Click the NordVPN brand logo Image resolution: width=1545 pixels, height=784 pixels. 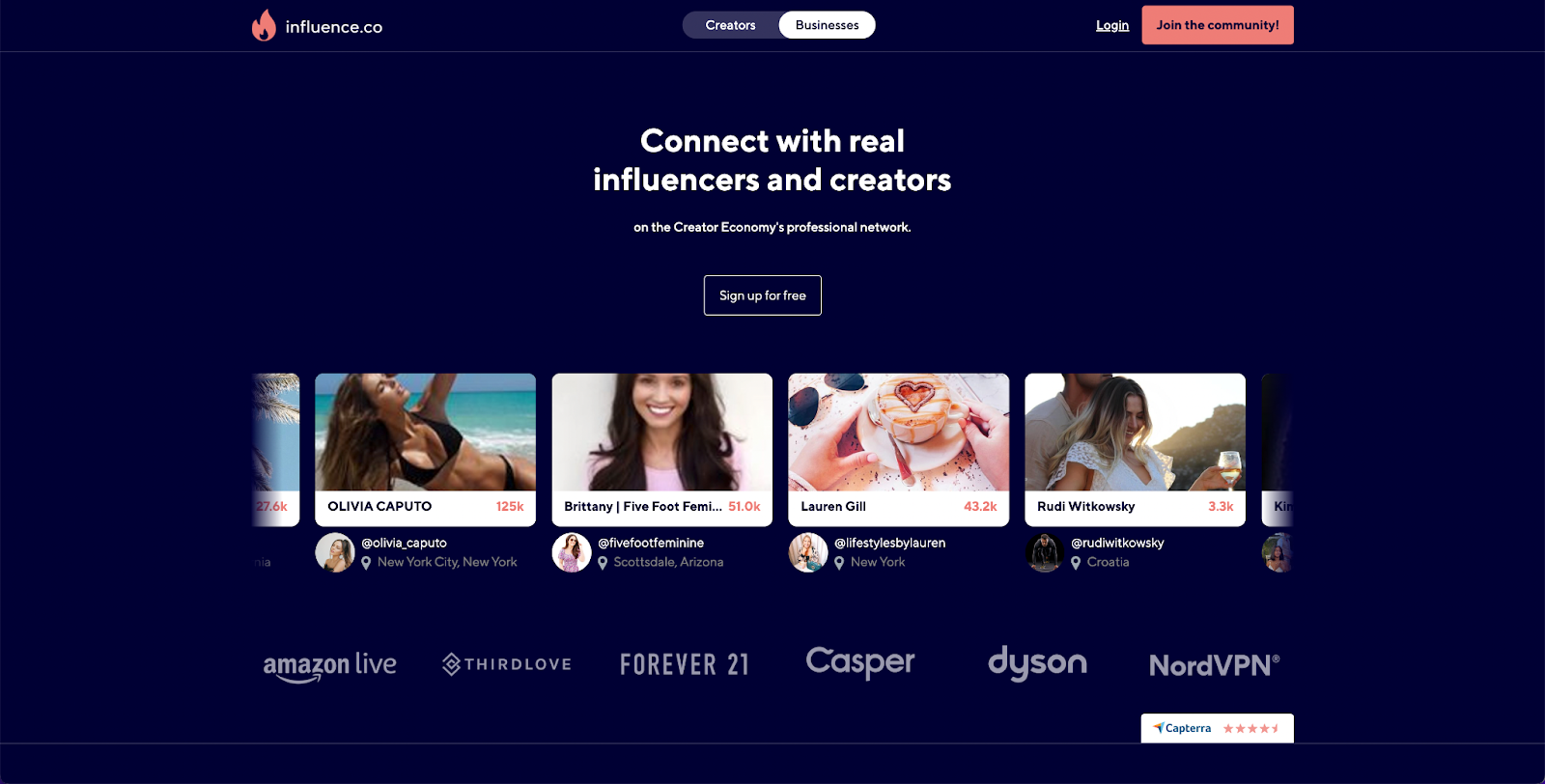click(1214, 665)
